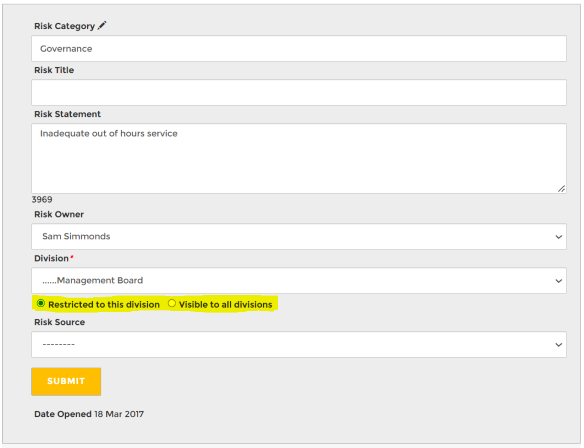Viewport: 584px width, 448px height.
Task: Open the Risk Source dropdown
Action: coord(299,344)
